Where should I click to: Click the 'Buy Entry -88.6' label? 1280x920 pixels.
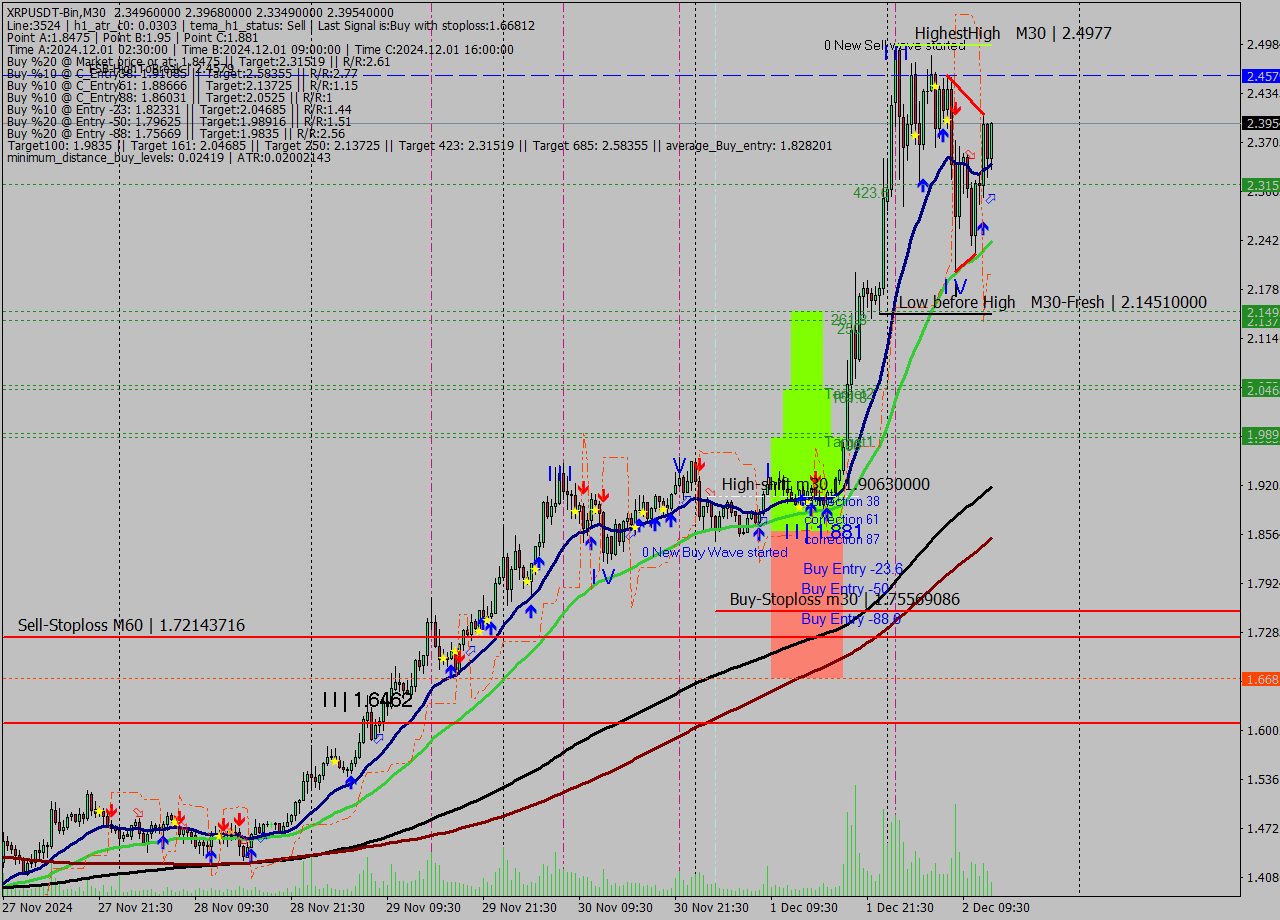[851, 619]
